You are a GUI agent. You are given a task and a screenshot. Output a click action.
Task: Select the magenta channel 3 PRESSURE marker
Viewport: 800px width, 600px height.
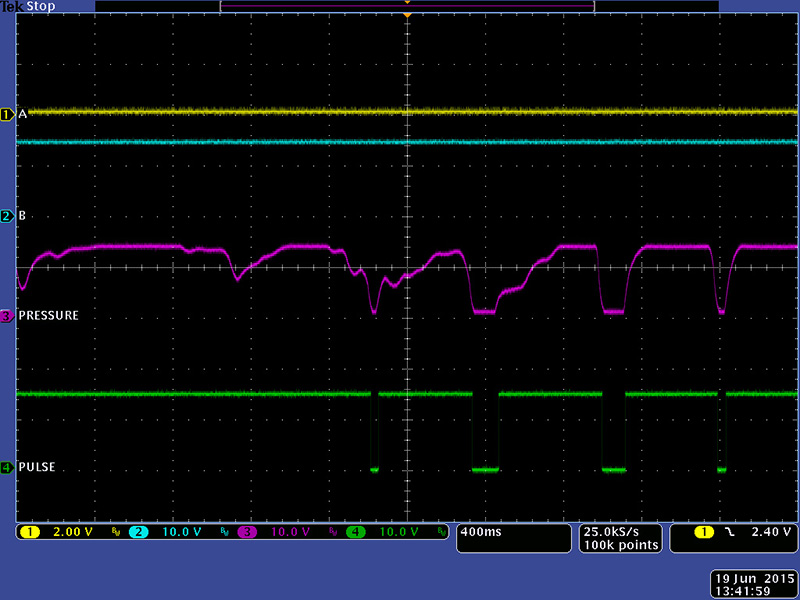coord(7,316)
